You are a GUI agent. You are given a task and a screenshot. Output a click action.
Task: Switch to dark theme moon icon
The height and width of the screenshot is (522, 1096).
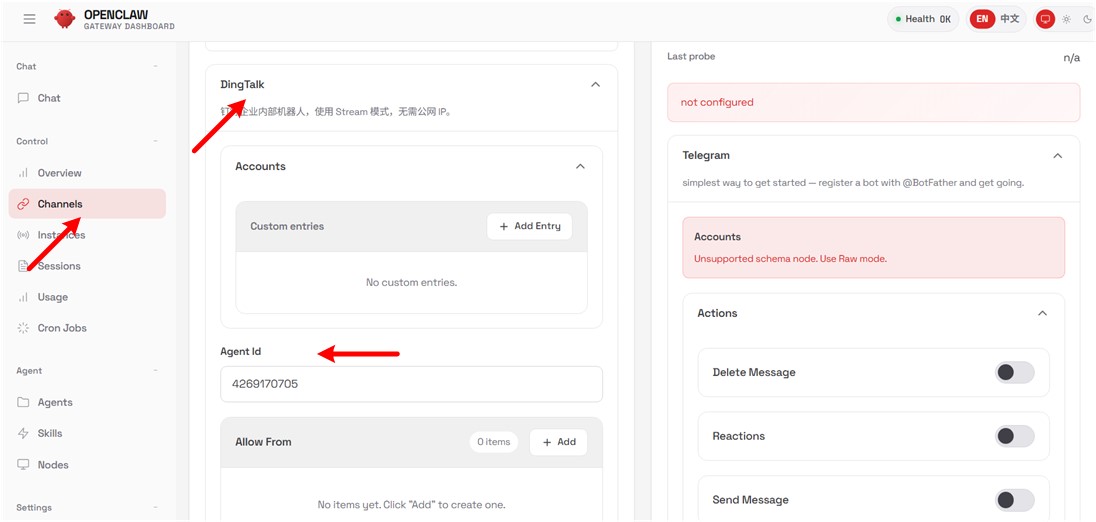[1085, 19]
